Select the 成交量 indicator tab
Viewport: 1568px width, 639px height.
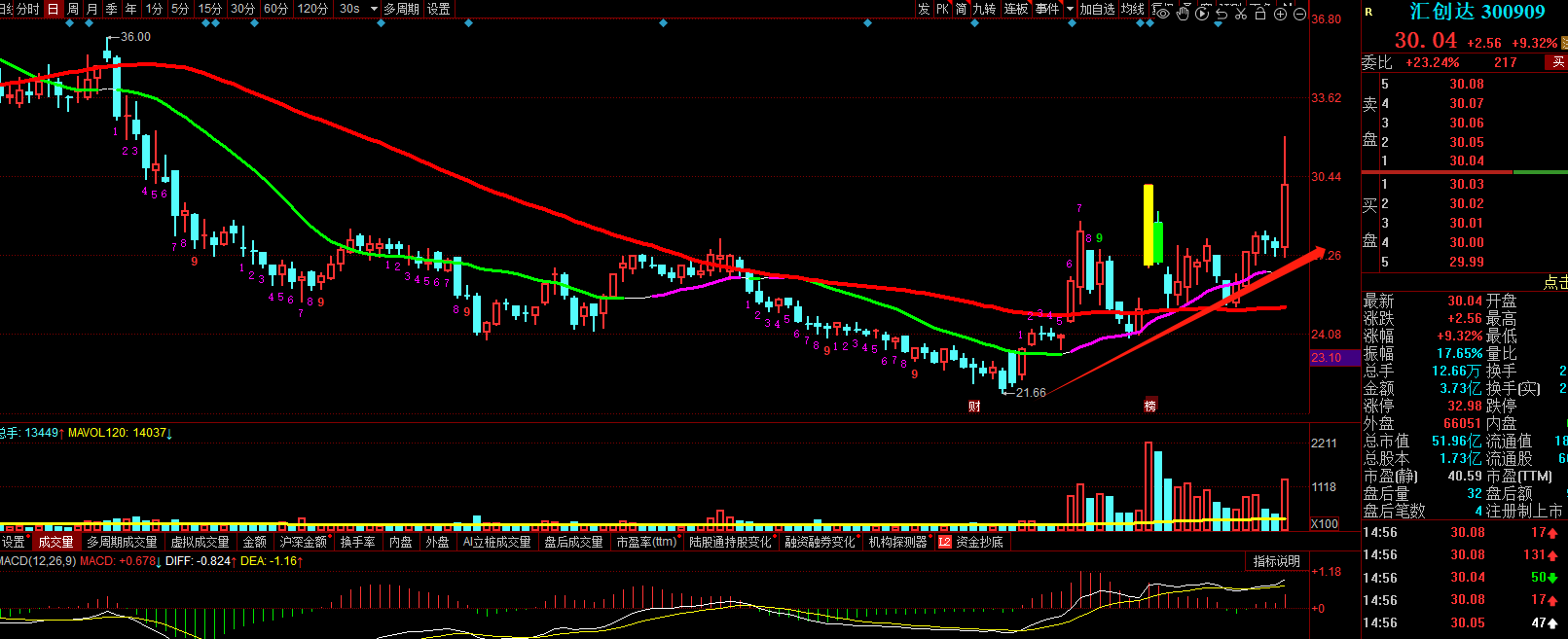click(55, 542)
